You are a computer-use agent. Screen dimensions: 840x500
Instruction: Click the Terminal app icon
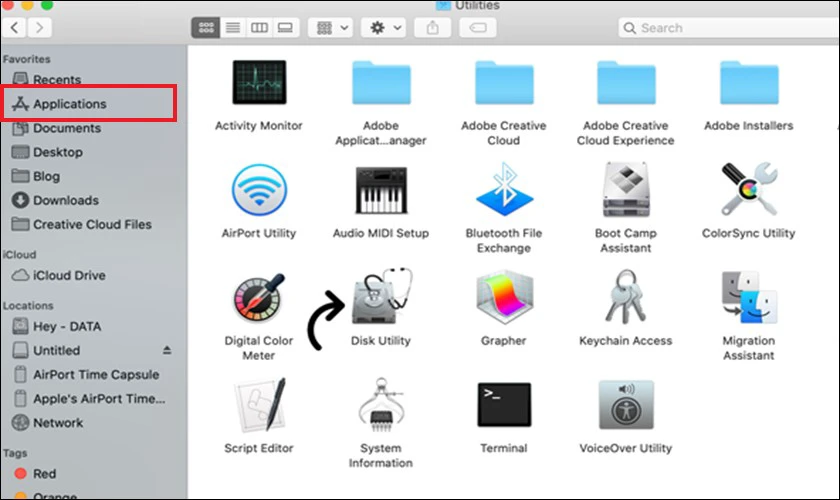tap(504, 405)
